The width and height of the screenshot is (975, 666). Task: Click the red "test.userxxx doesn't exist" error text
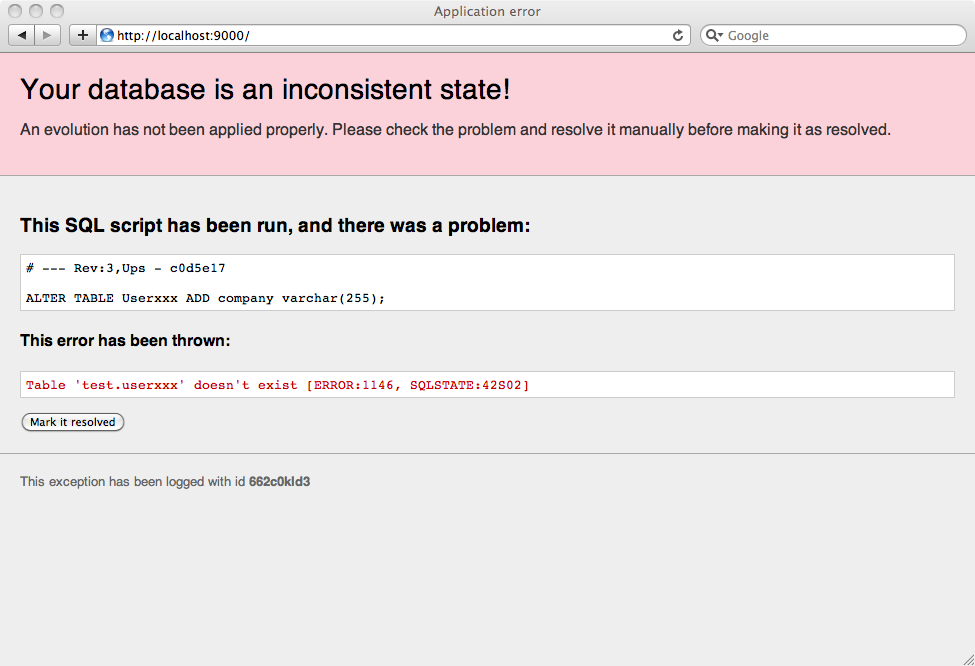click(277, 385)
